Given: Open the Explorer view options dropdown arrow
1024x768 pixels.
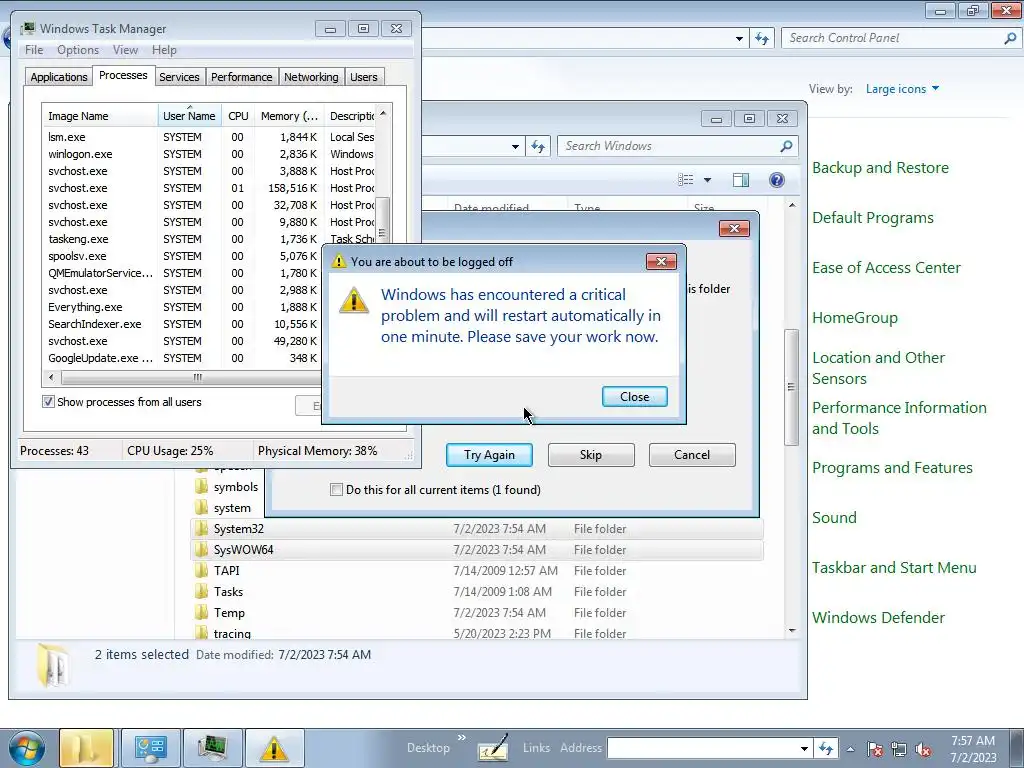Looking at the screenshot, I should [707, 180].
